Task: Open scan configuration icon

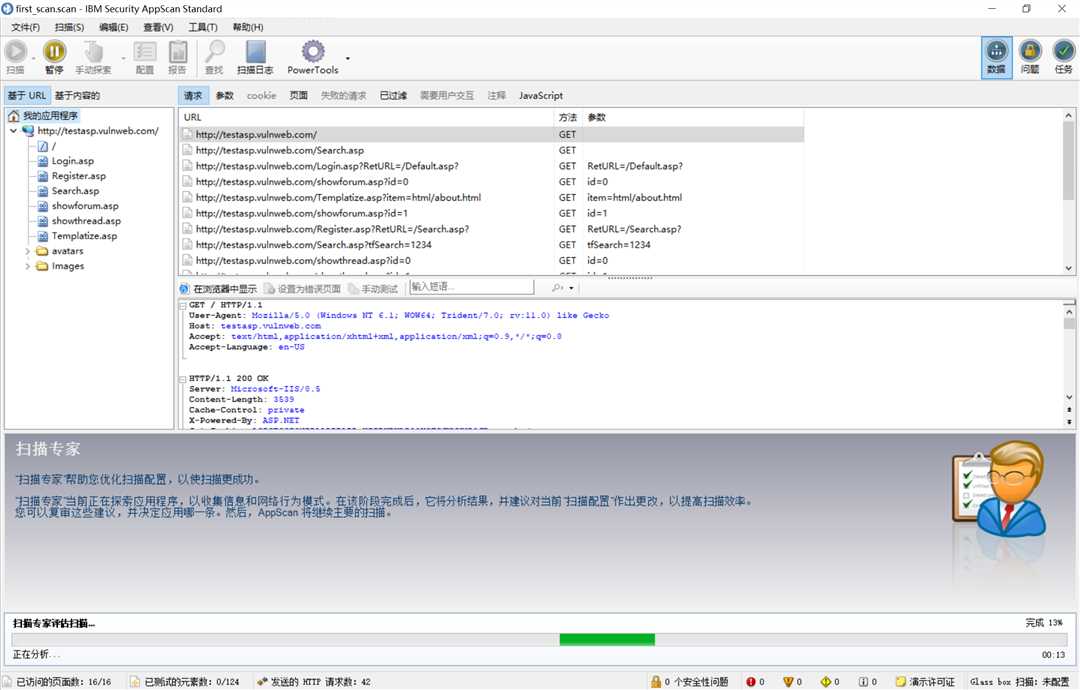Action: click(x=145, y=52)
